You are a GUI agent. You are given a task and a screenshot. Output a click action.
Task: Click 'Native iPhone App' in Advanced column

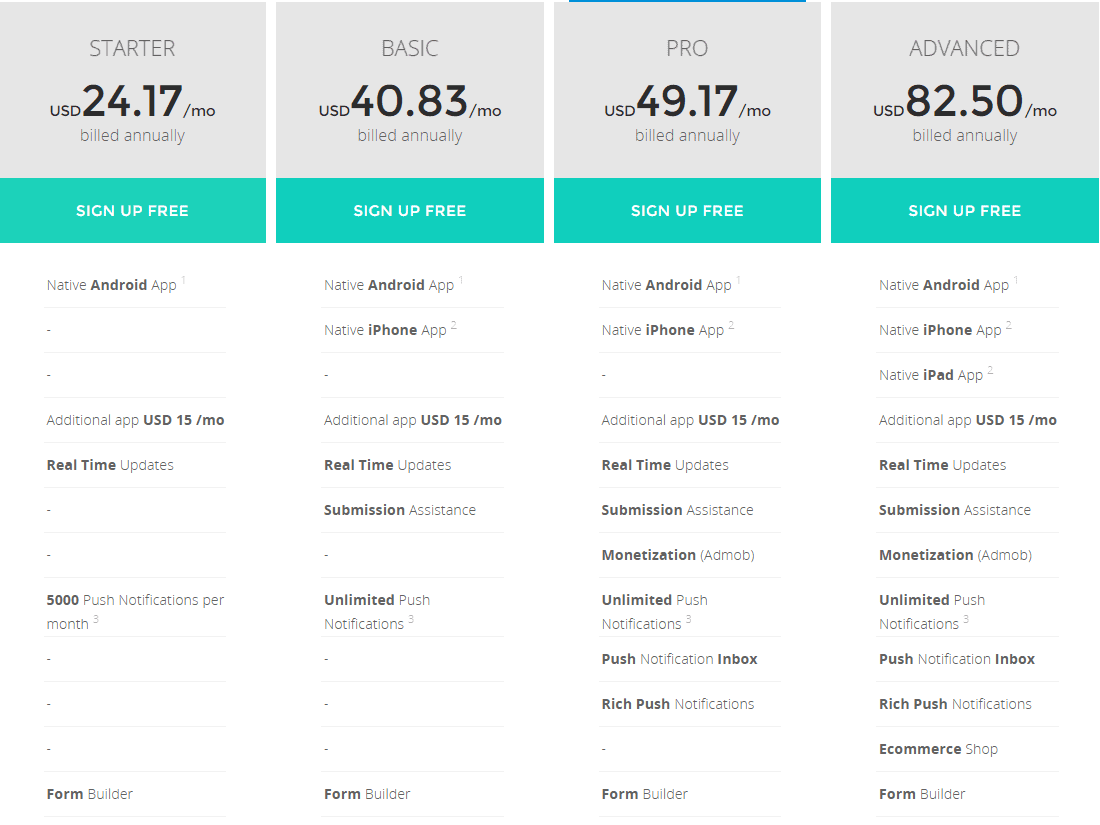[940, 330]
